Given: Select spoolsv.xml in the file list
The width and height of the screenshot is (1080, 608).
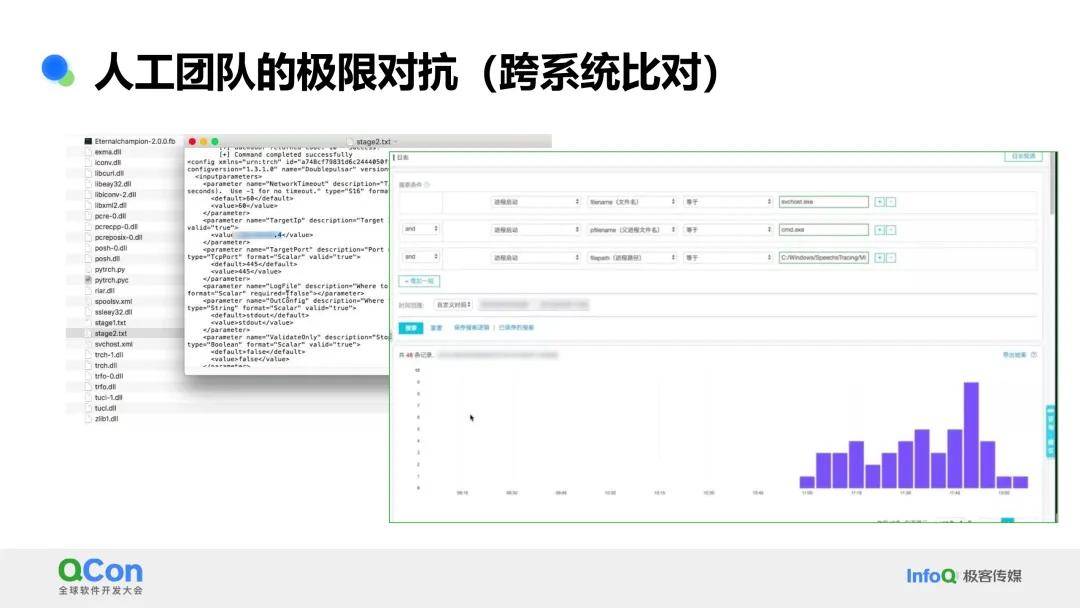Looking at the screenshot, I should 114,302.
